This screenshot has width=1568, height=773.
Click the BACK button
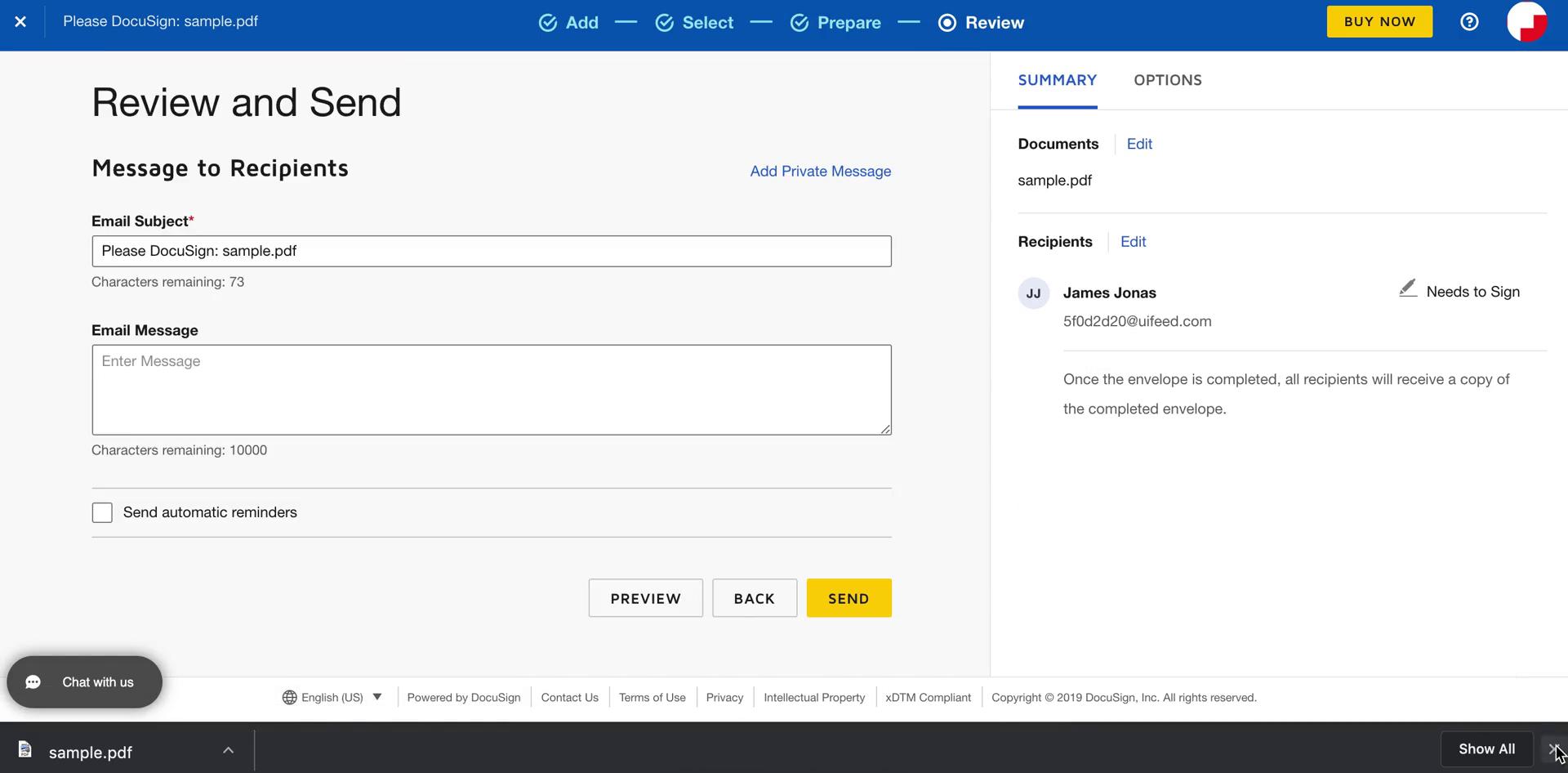(755, 598)
